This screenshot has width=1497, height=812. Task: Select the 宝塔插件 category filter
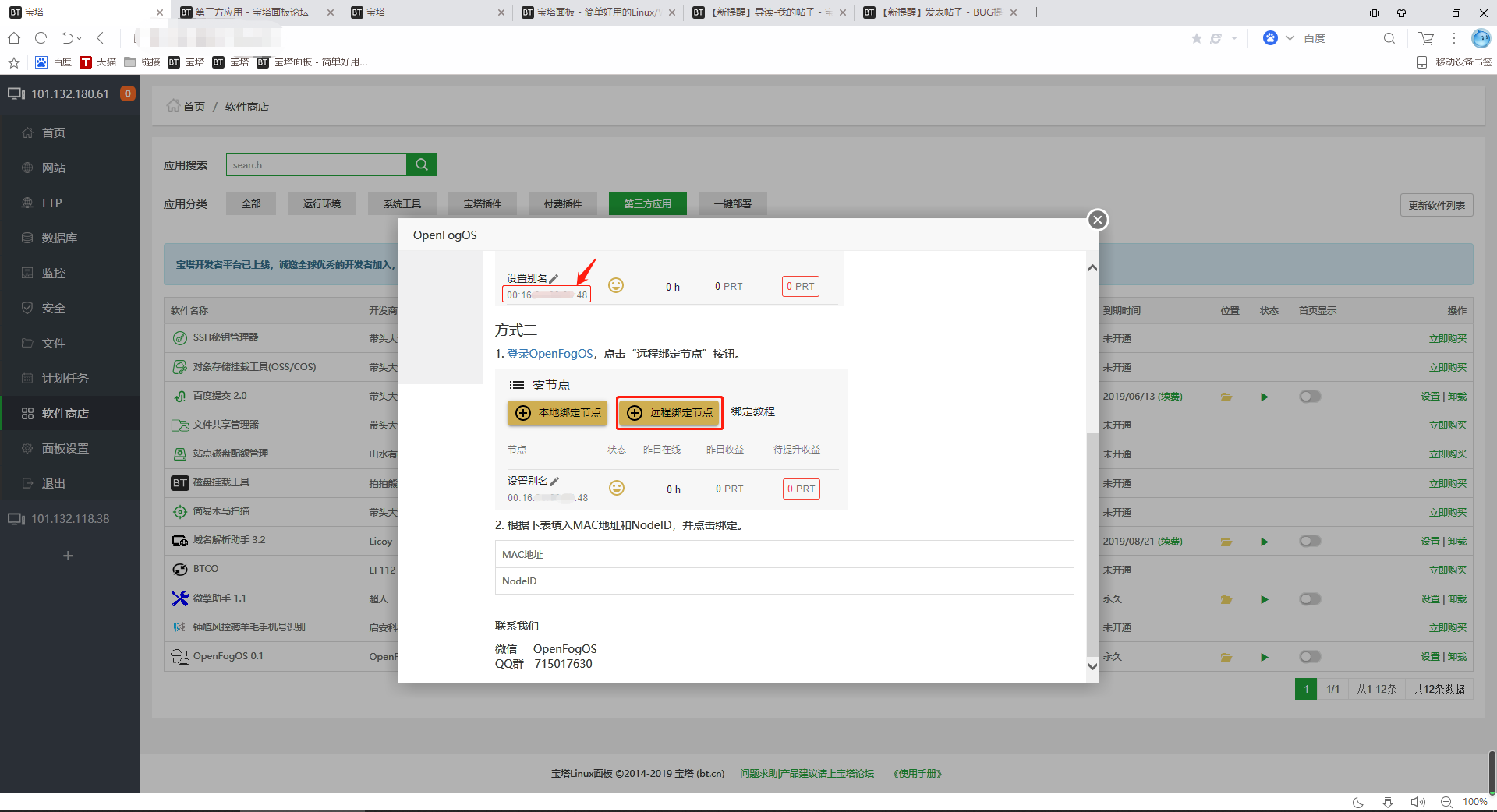[483, 204]
